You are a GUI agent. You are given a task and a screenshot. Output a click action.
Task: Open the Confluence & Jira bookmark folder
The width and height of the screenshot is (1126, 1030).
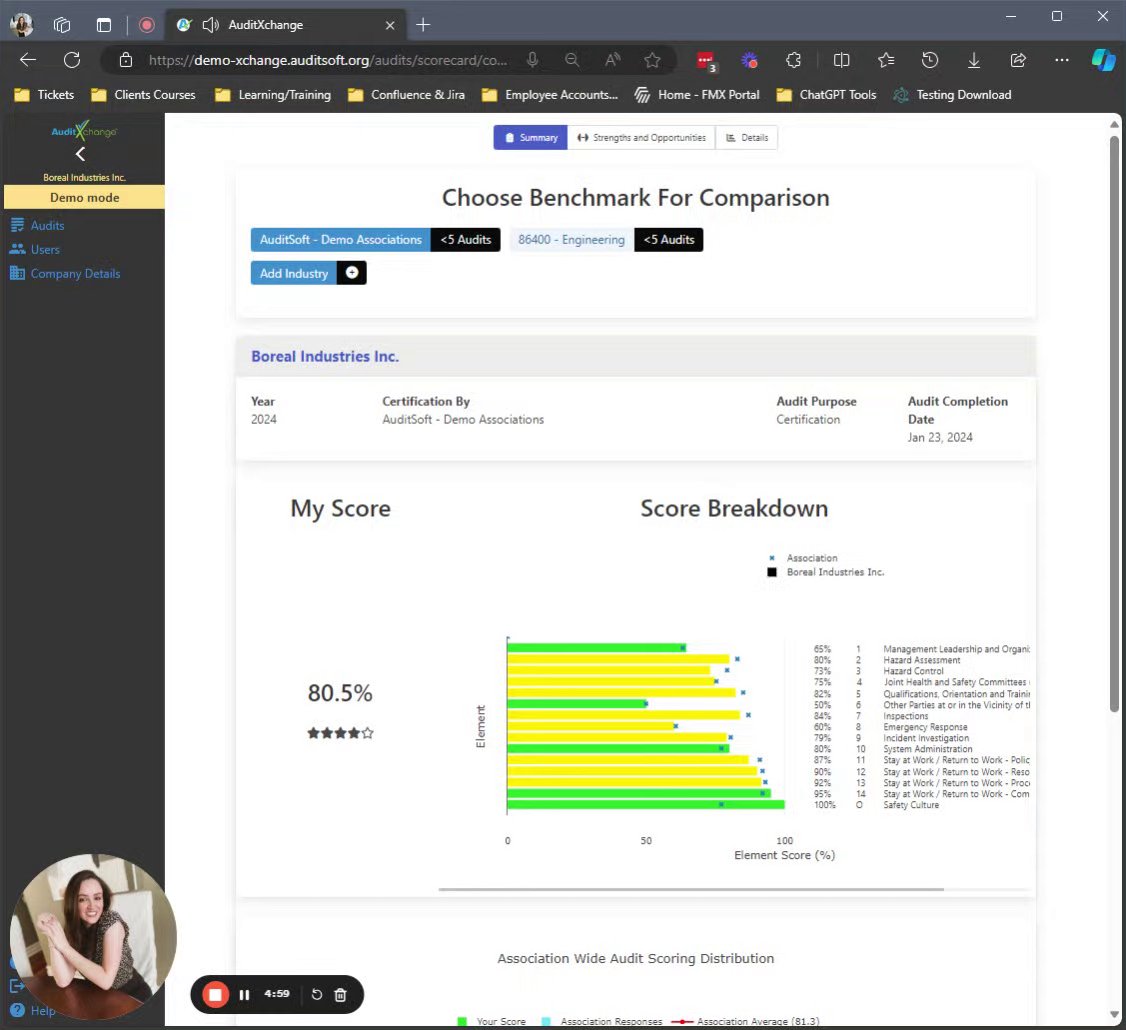pos(406,95)
